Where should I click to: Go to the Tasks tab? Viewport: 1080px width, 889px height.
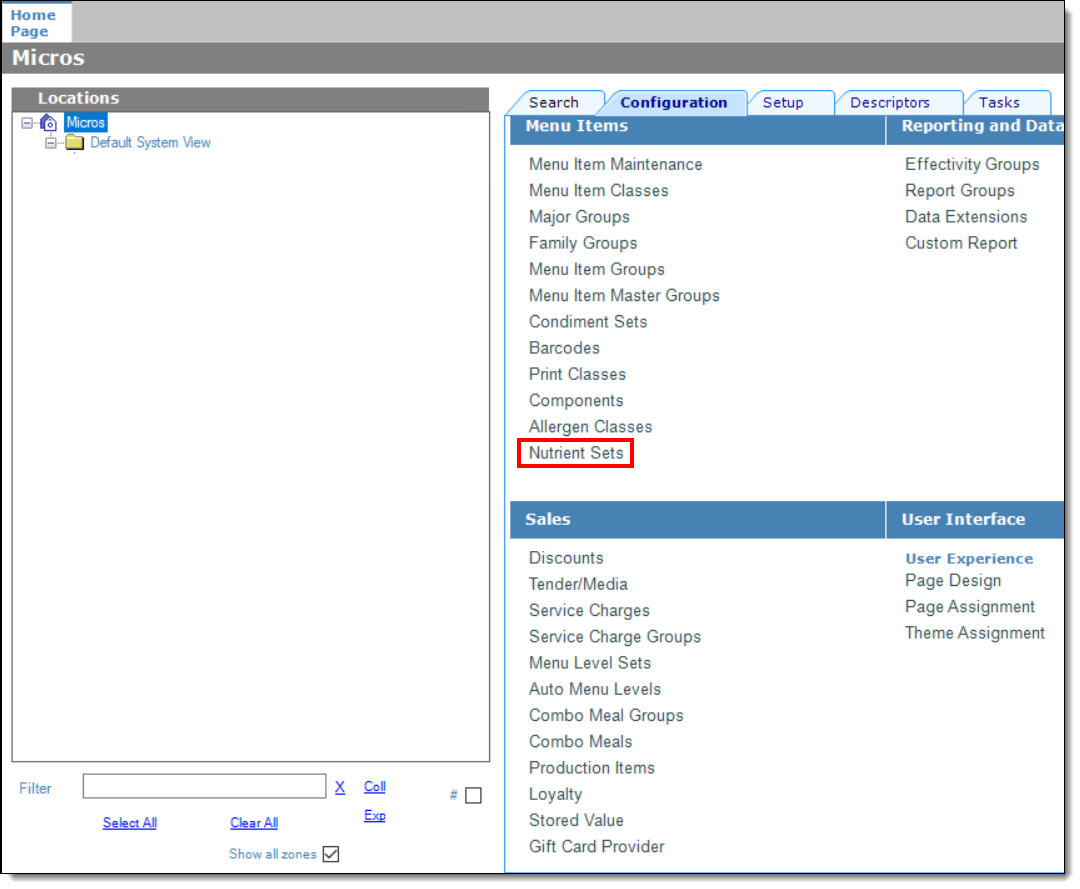point(999,103)
